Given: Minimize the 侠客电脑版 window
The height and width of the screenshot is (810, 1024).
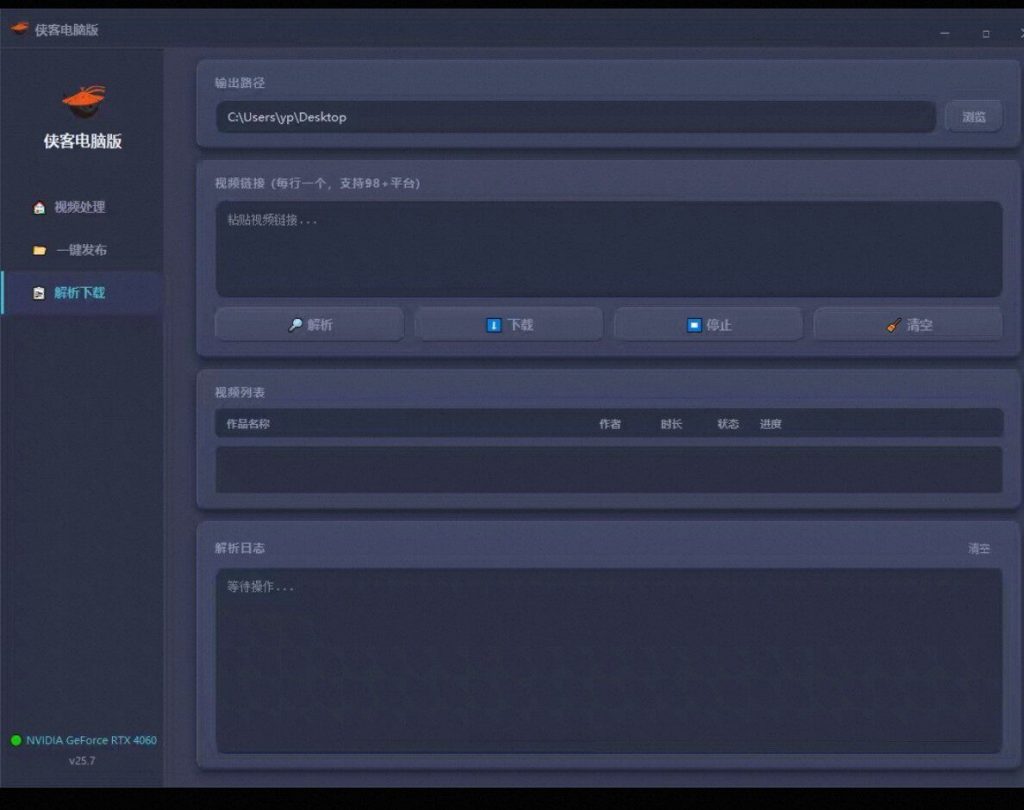Looking at the screenshot, I should [945, 33].
